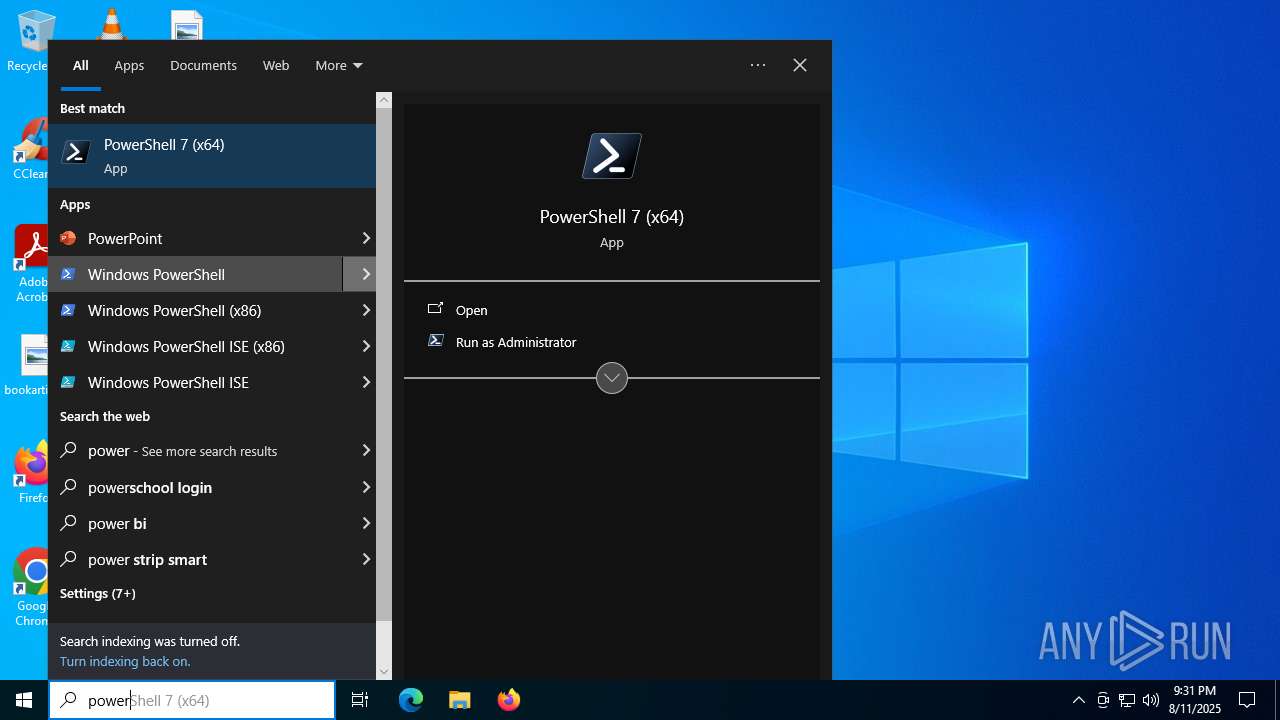The height and width of the screenshot is (720, 1280).
Task: Expand the Windows PowerShell ISE arrow
Action: [366, 382]
